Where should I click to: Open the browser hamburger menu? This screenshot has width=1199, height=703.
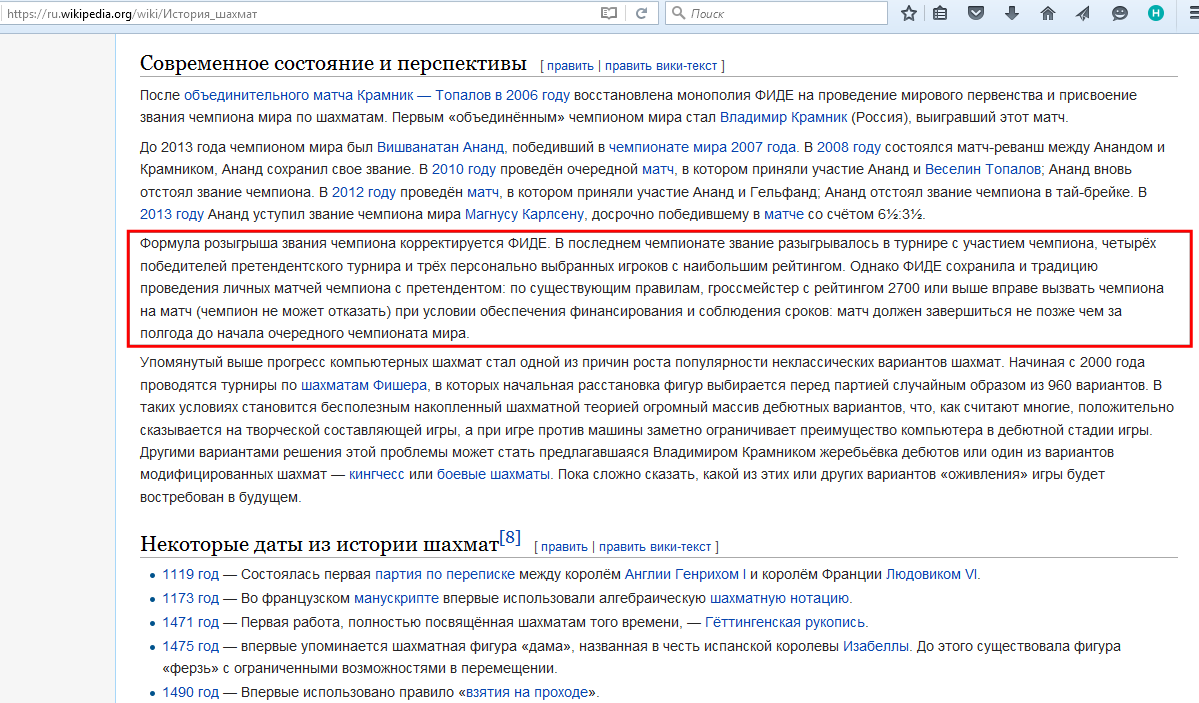click(x=1192, y=13)
